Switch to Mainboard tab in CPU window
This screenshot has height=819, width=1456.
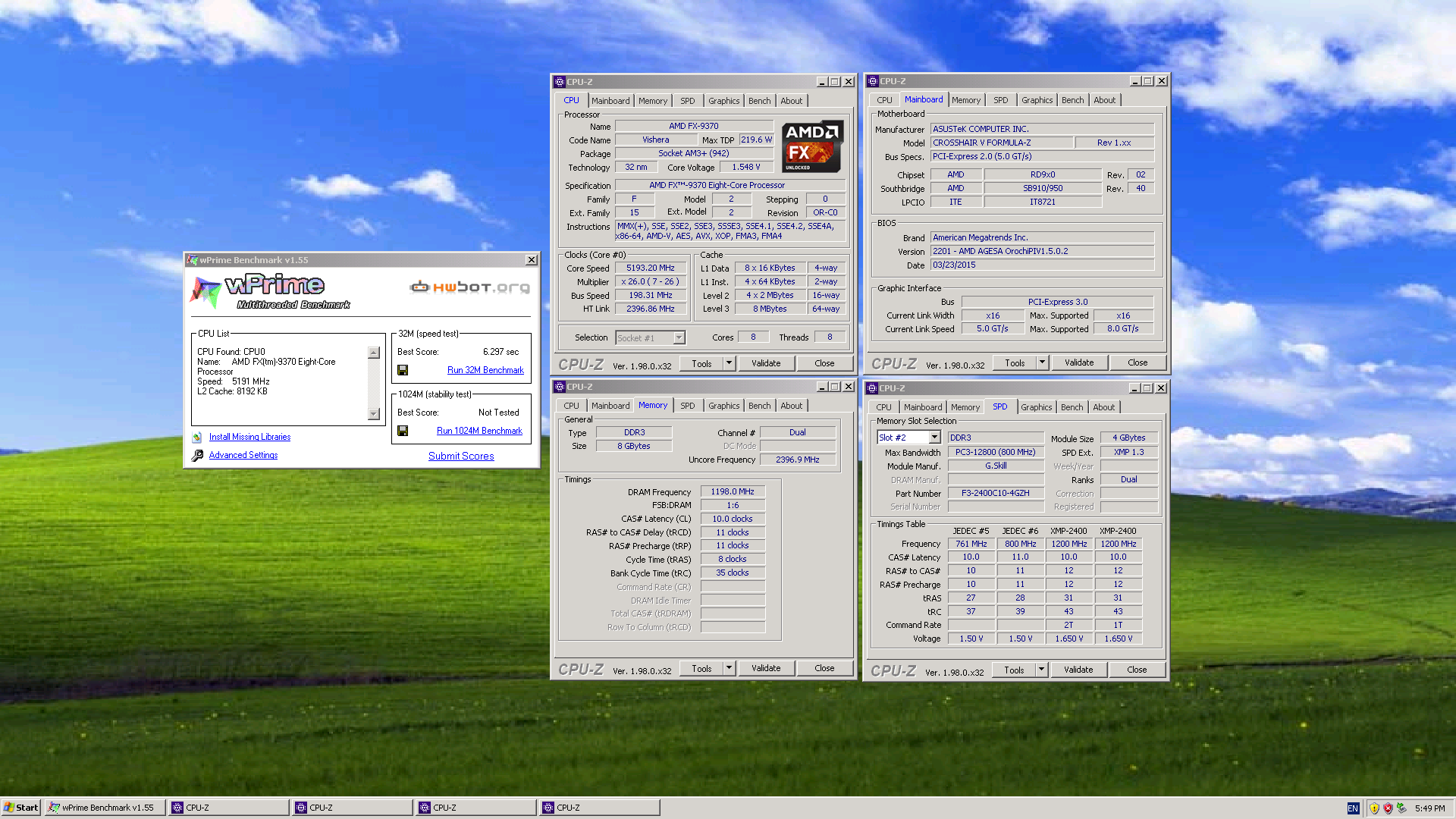pos(610,101)
